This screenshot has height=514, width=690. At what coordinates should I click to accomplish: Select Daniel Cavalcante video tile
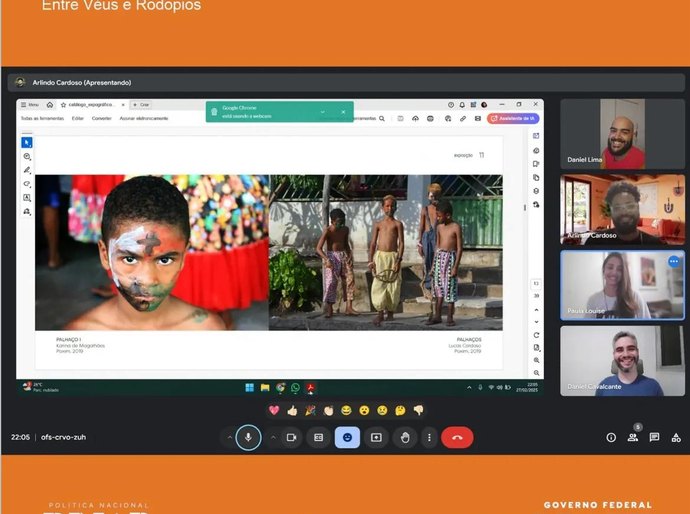coord(622,361)
